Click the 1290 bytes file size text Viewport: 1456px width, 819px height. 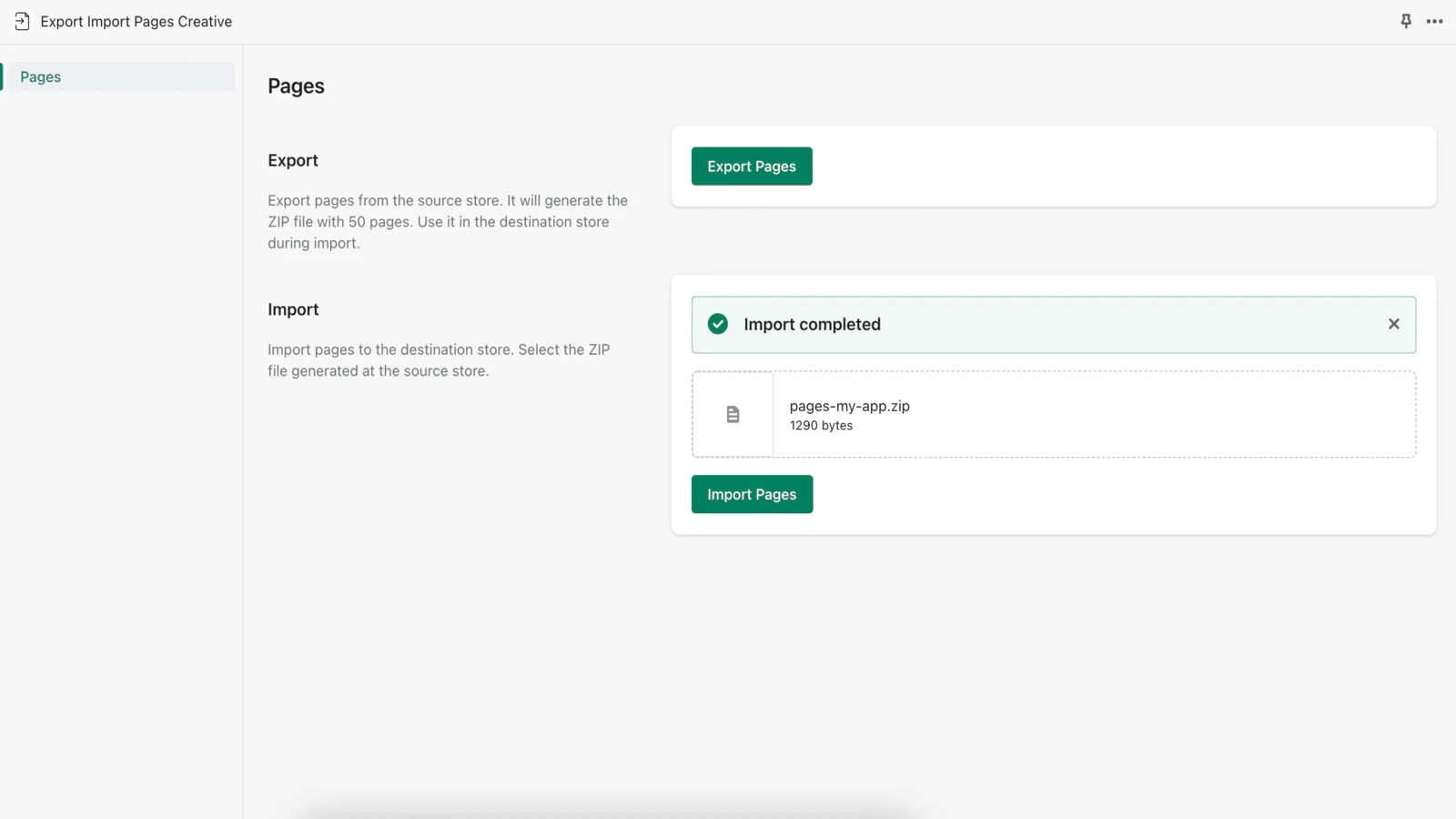tap(821, 426)
